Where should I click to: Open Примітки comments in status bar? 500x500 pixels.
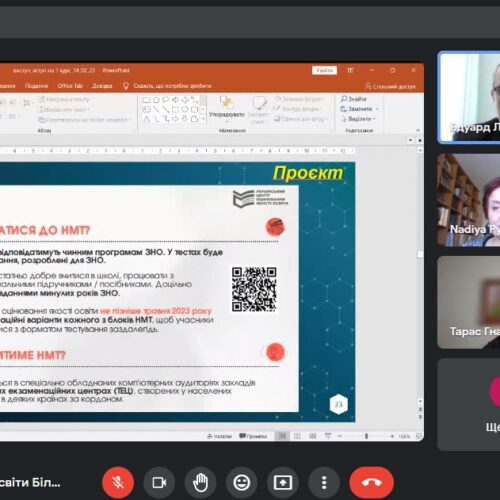pos(253,436)
